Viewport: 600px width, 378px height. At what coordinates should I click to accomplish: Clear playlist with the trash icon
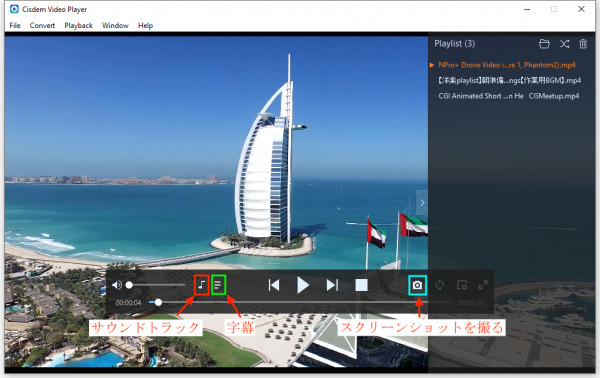point(583,44)
